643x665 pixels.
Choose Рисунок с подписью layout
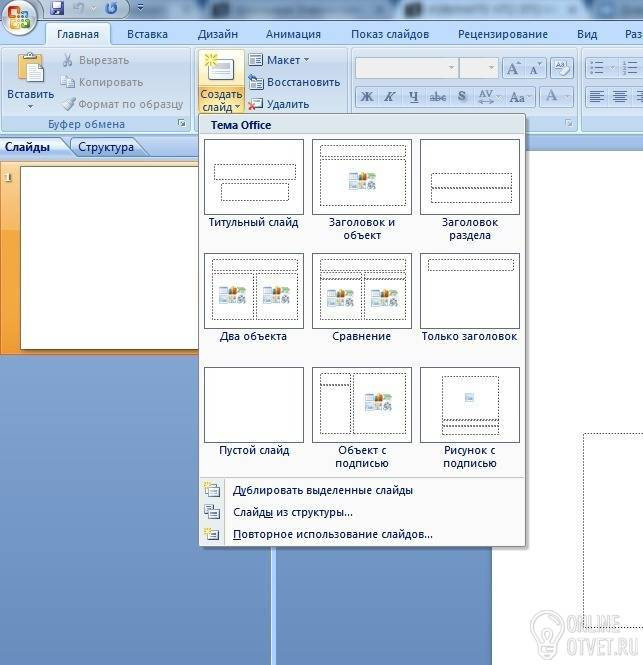pyautogui.click(x=470, y=418)
